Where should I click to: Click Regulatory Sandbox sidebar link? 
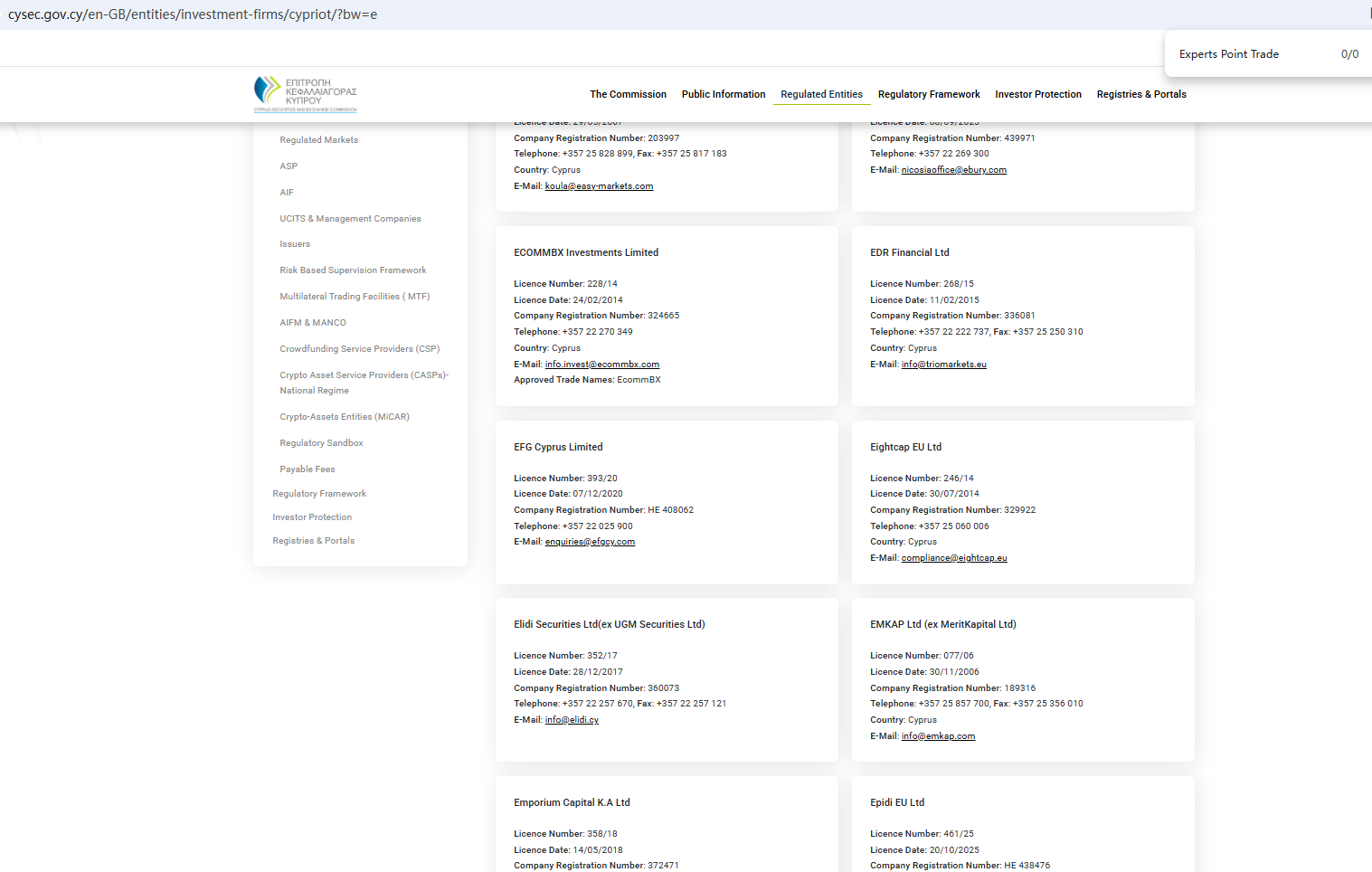tap(321, 443)
